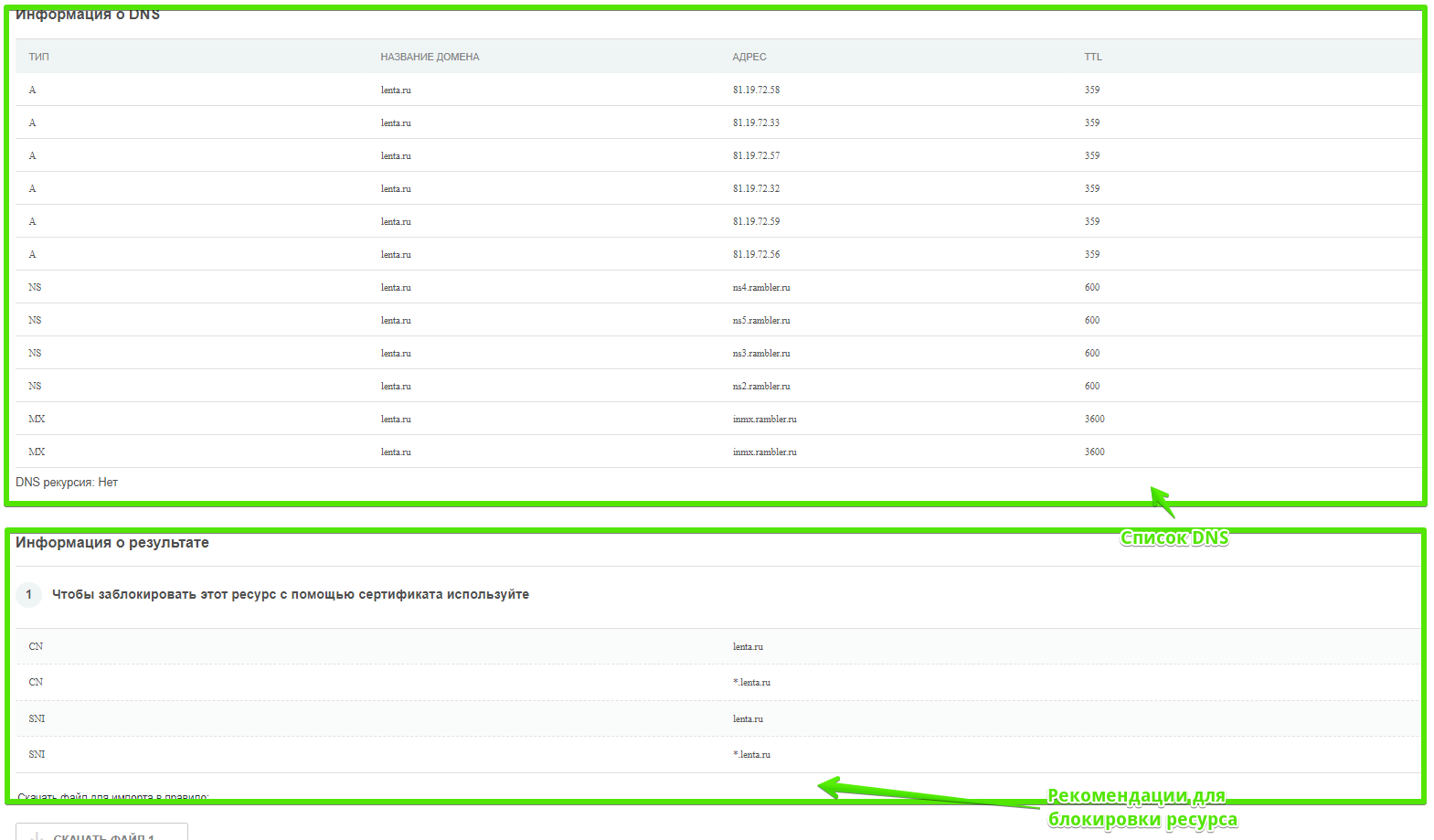Click the address 81.19.72.57
This screenshot has height=840, width=1434.
[x=756, y=155]
